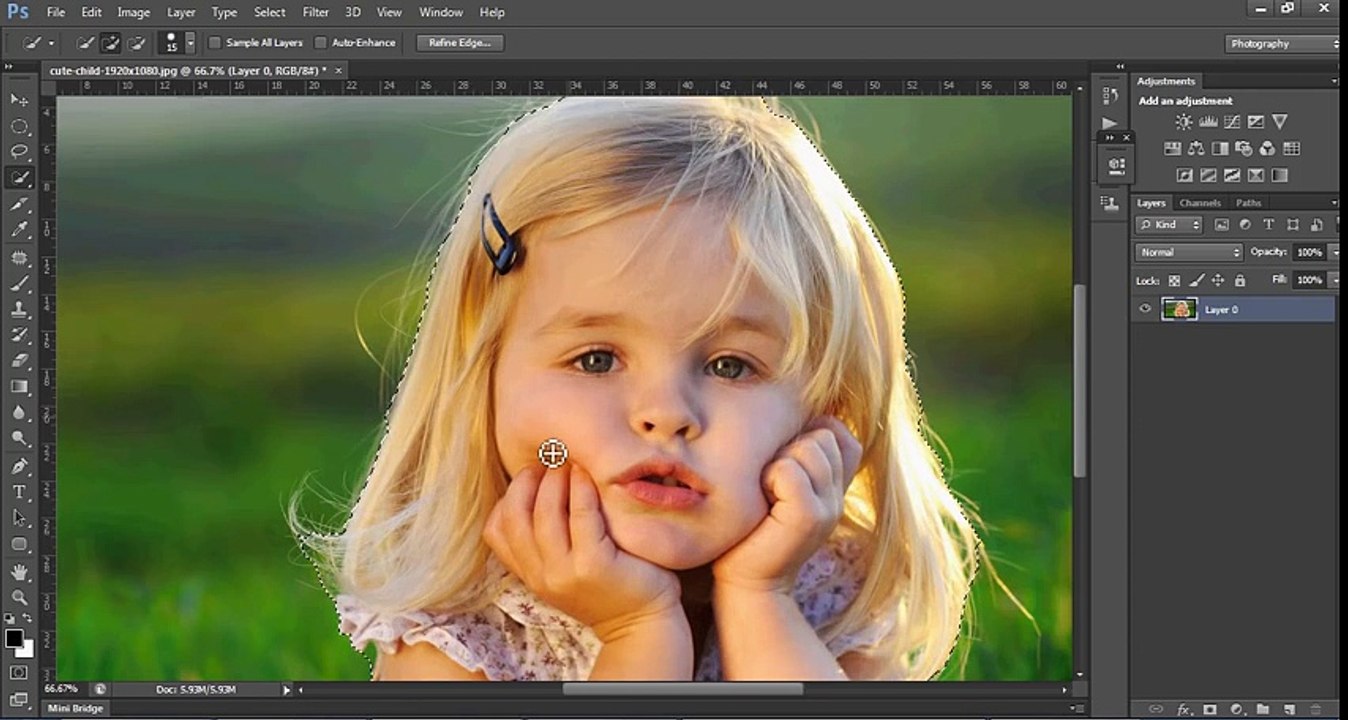The image size is (1348, 720).
Task: Enable Auto-Enhance checkbox
Action: pos(320,43)
